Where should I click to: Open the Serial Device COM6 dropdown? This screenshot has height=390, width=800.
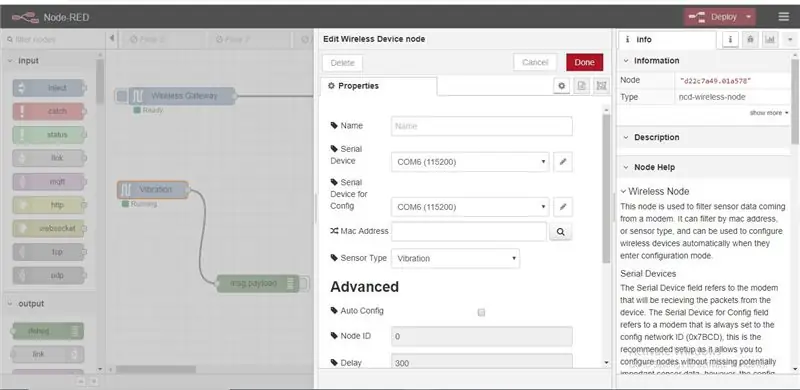(470, 162)
